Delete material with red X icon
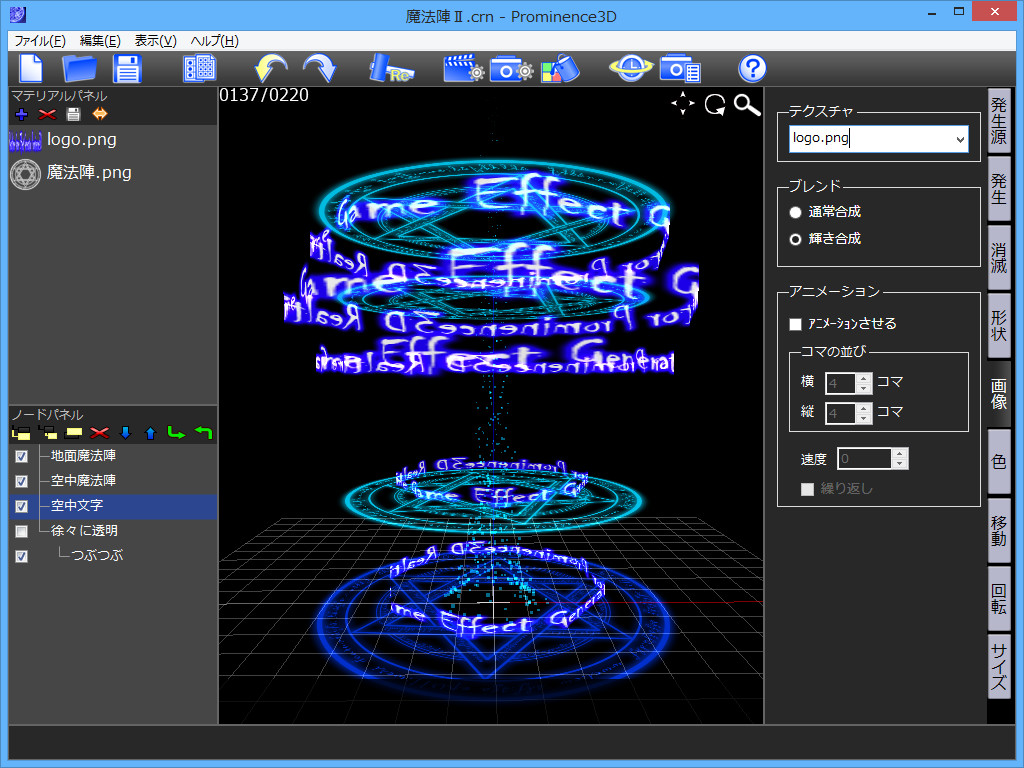Viewport: 1024px width, 768px height. pyautogui.click(x=47, y=114)
